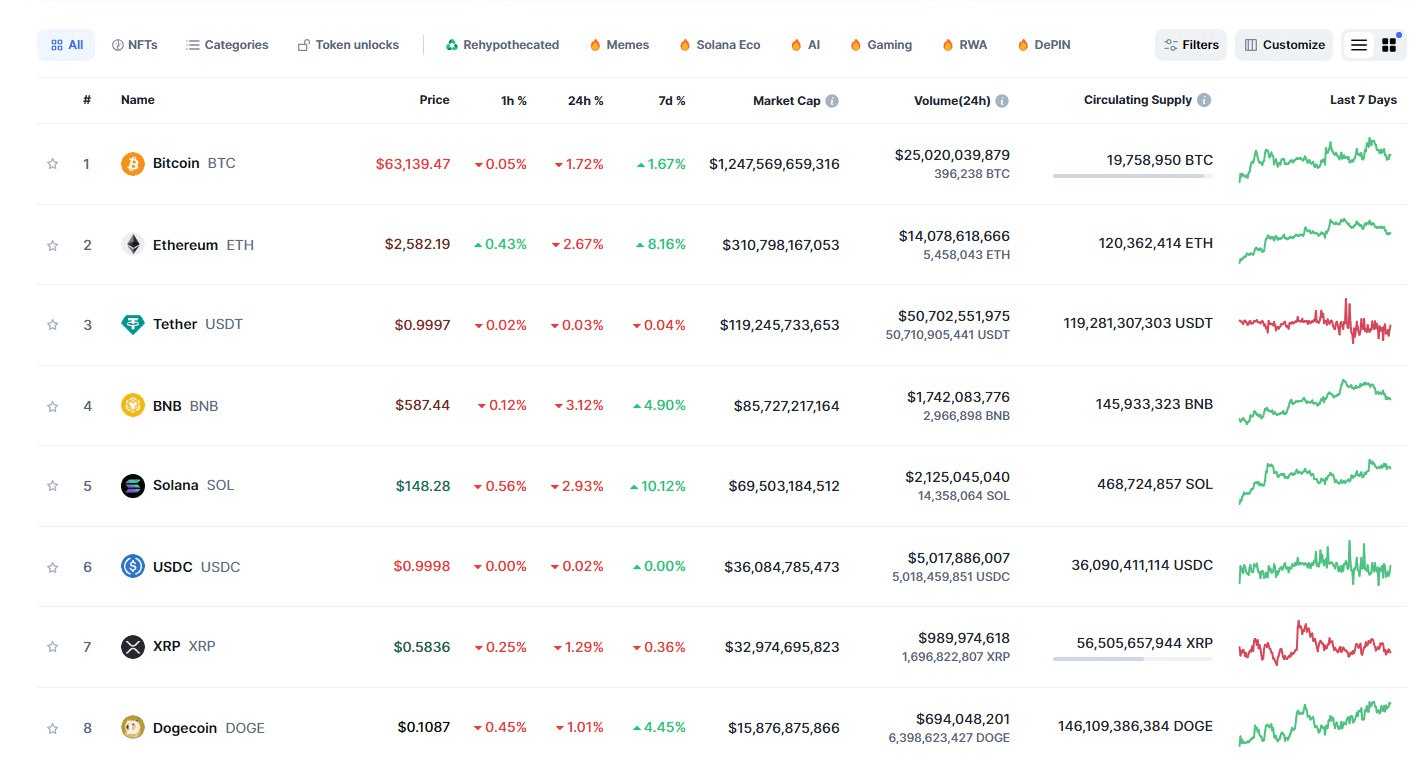
Task: Click USDC circulating supply 36,090,411,114 USDC
Action: pyautogui.click(x=1142, y=565)
